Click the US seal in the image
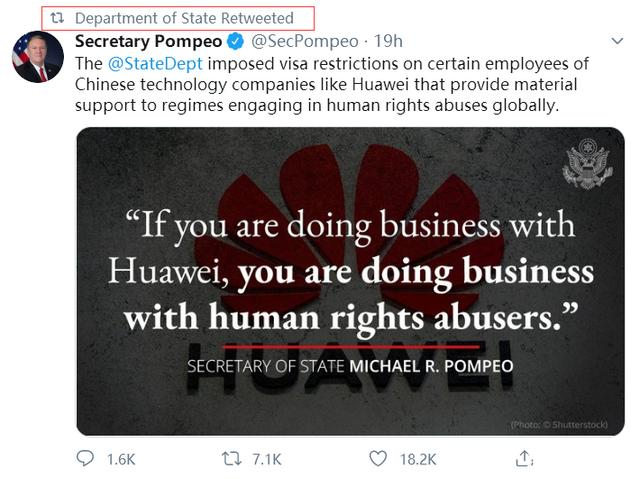The height and width of the screenshot is (479, 640). coord(587,164)
